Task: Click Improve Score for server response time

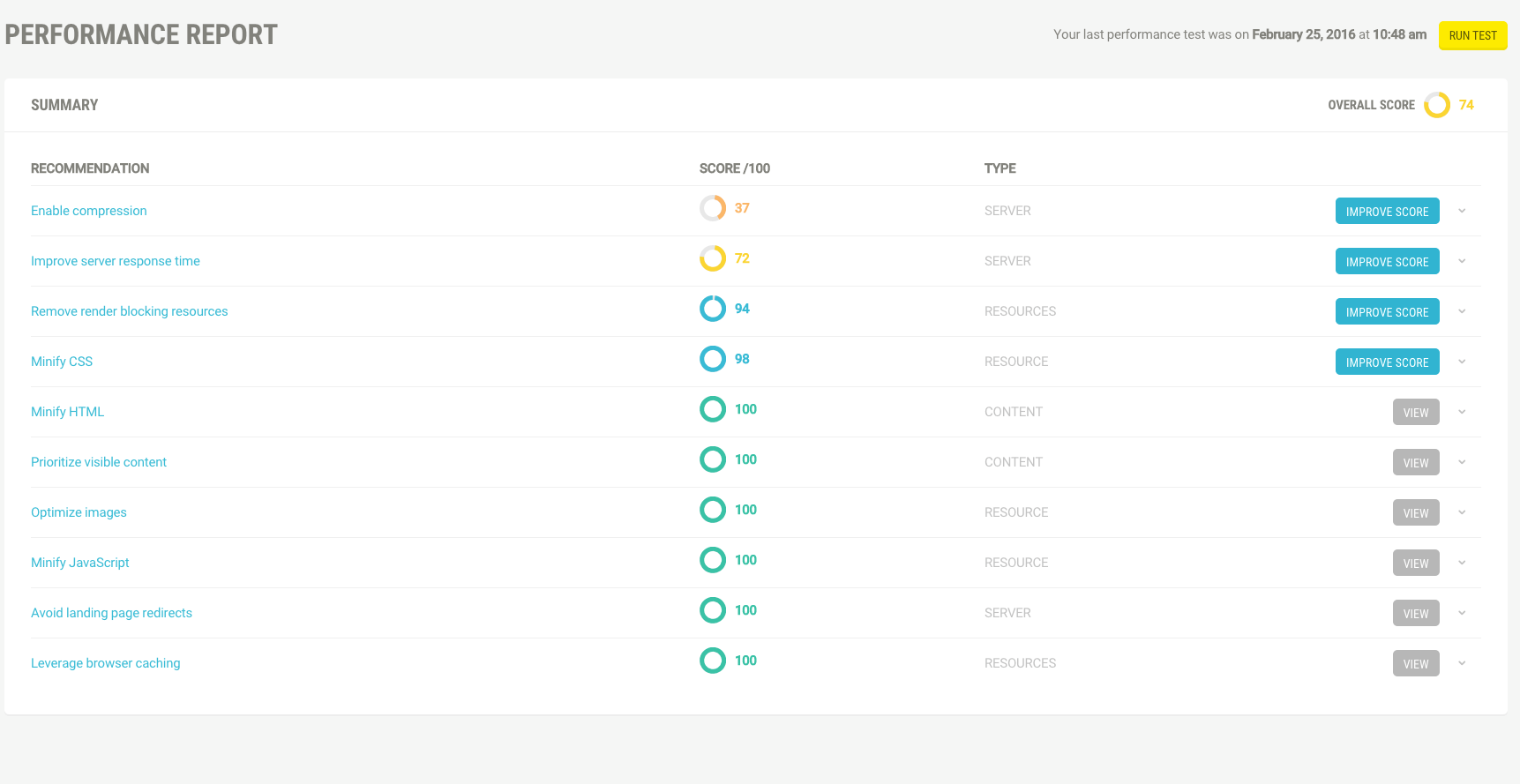Action: [1387, 261]
